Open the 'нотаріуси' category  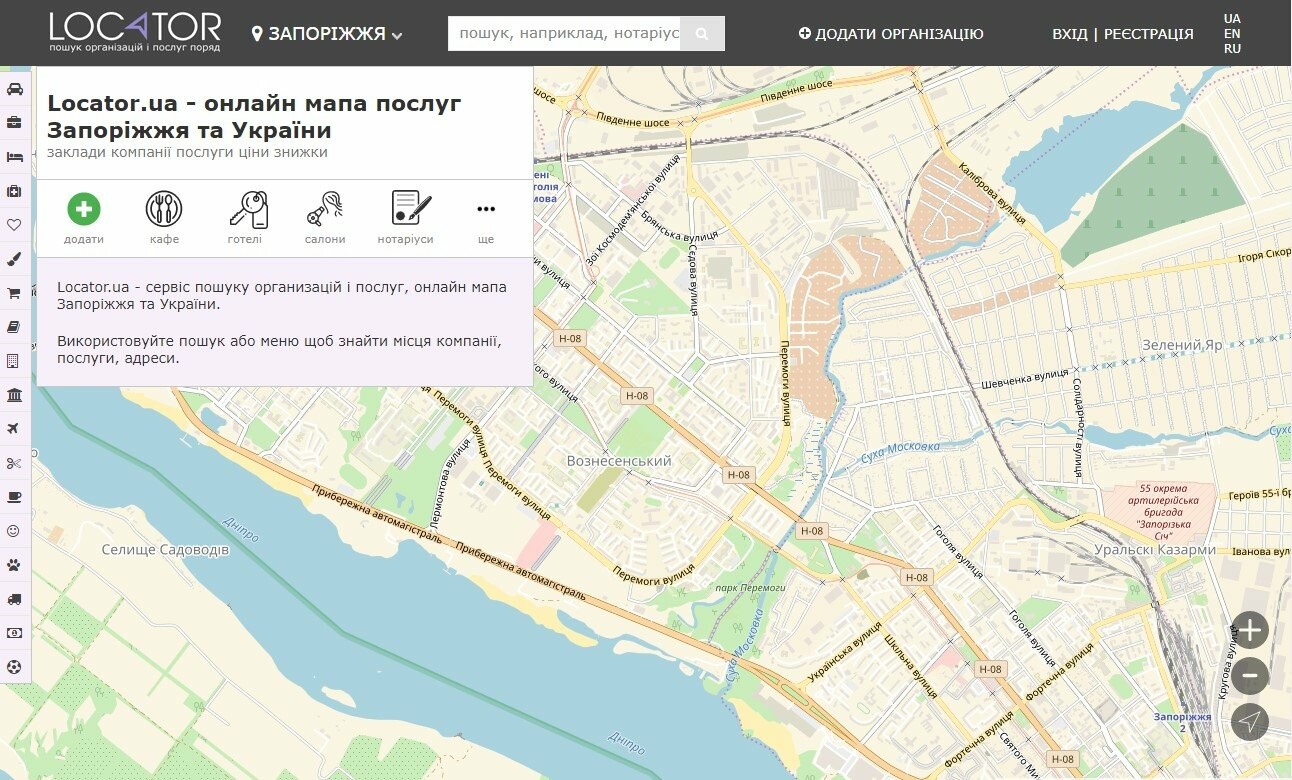point(406,219)
